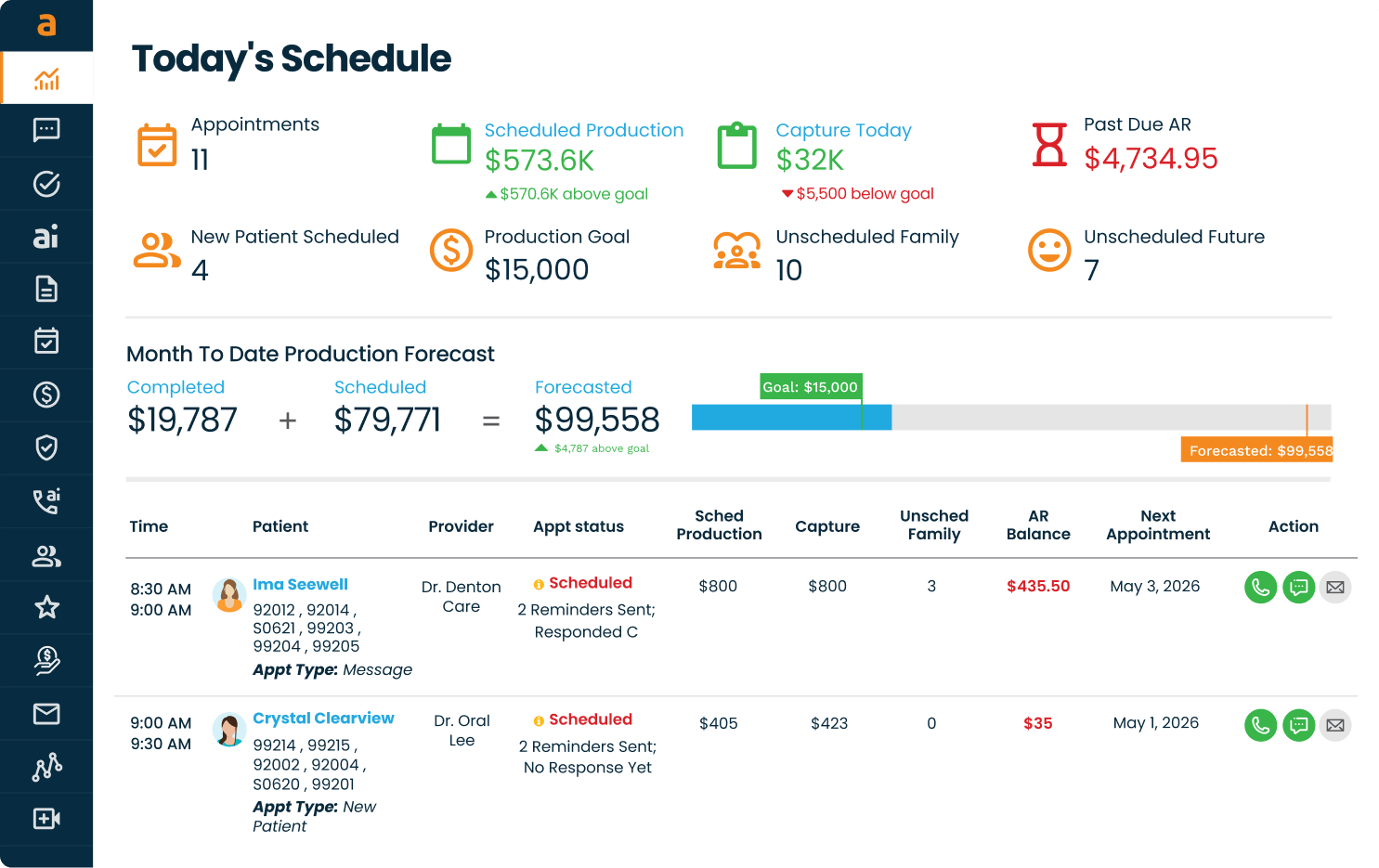The width and height of the screenshot is (1379, 868).
Task: Open Ima Seewell patient link
Action: [x=300, y=584]
